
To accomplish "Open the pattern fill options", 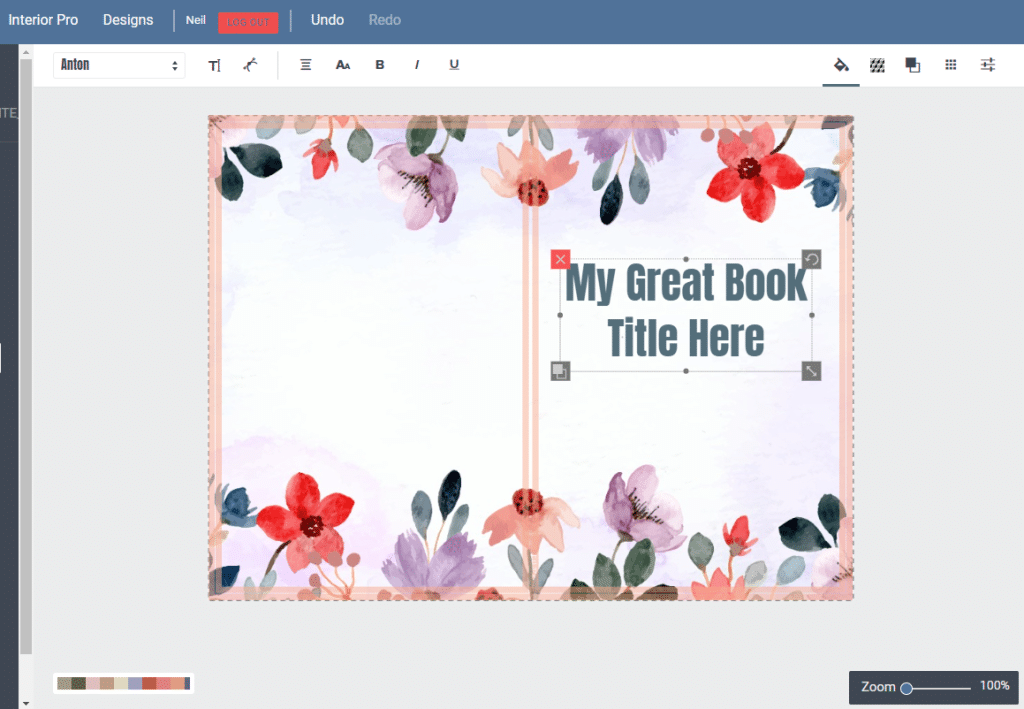I will 877,64.
